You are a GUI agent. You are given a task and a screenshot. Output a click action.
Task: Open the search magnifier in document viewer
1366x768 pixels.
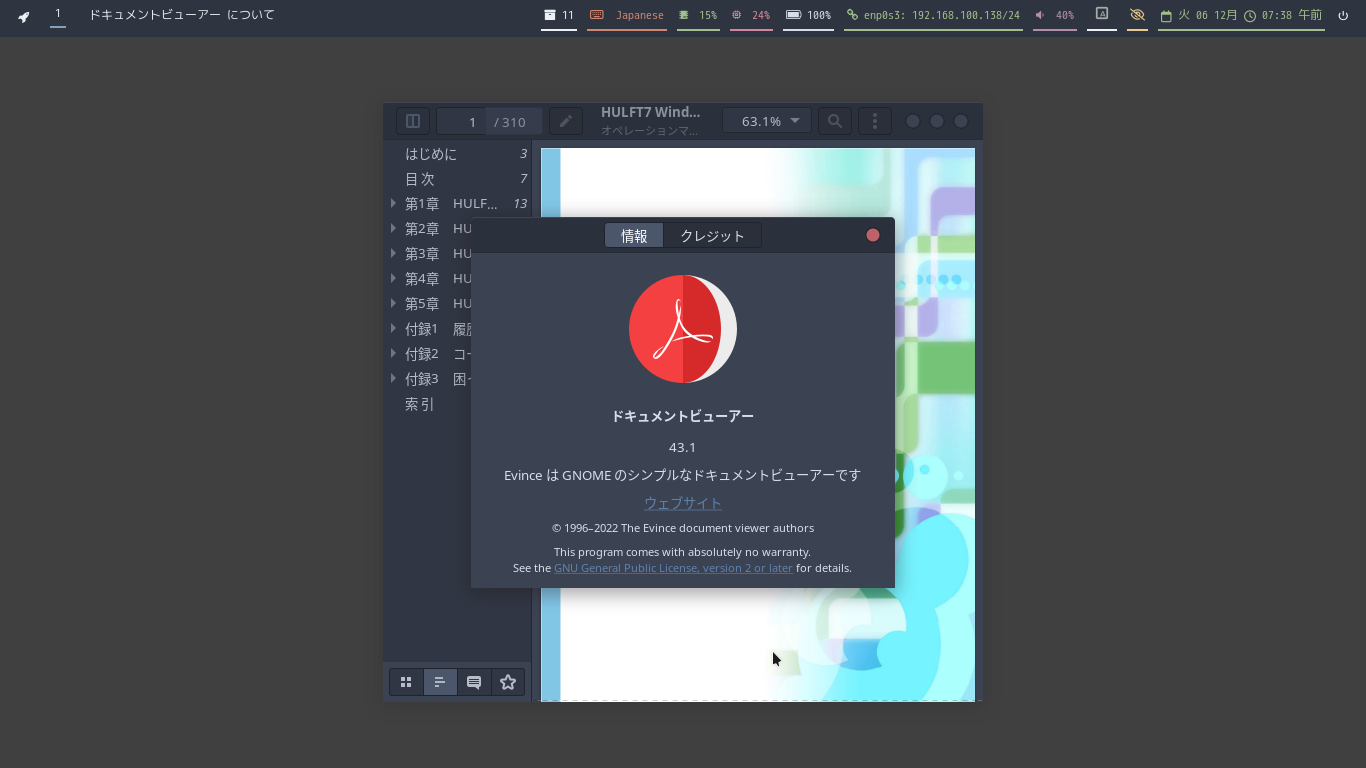point(834,121)
